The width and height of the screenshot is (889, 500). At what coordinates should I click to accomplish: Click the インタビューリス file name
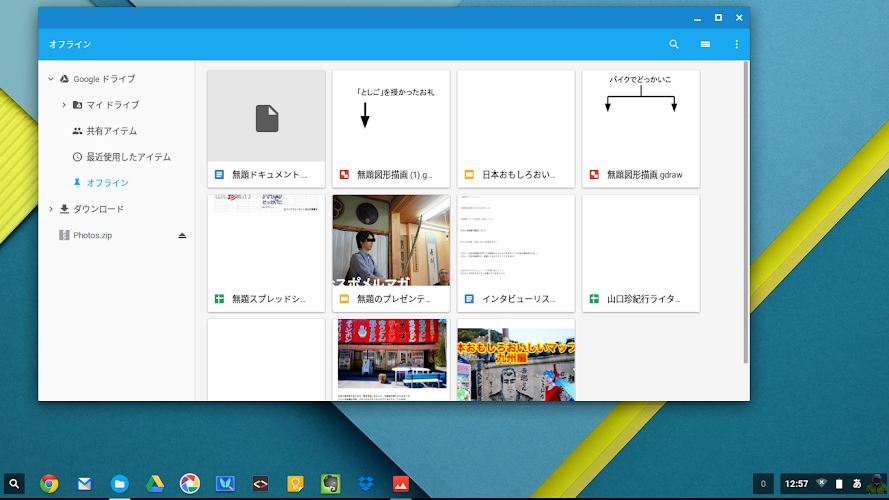(519, 299)
